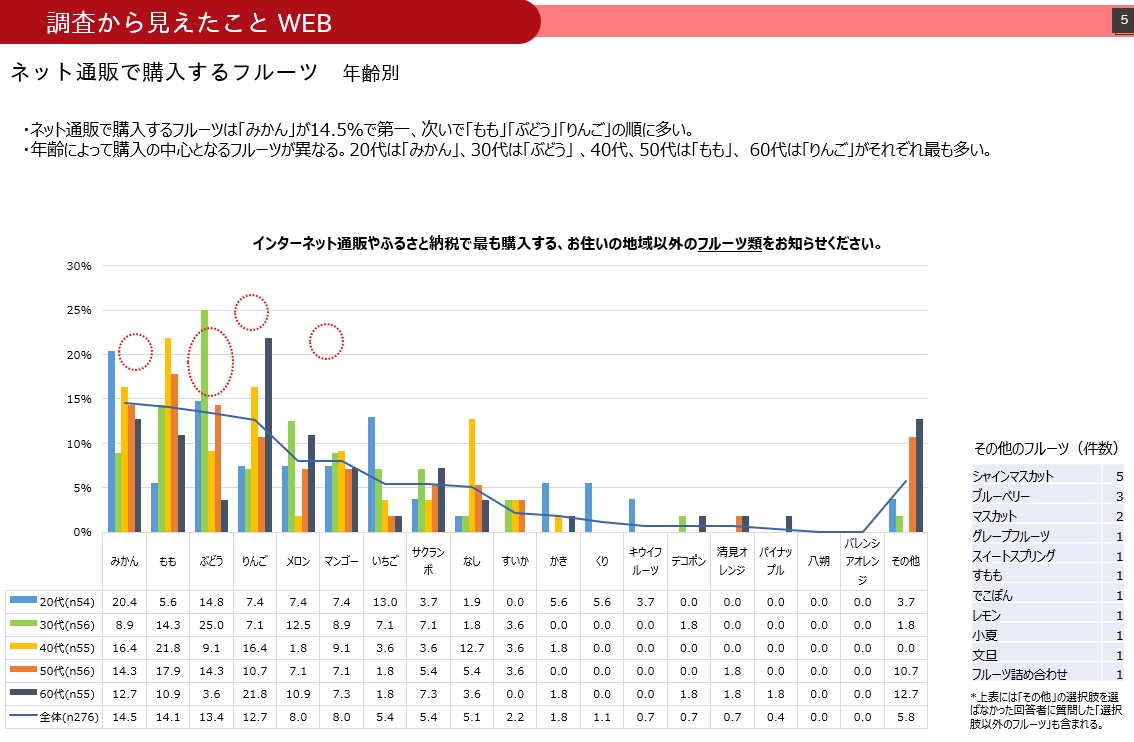Click the 17.9 cell for 50代 もも
This screenshot has width=1134, height=742.
point(168,671)
